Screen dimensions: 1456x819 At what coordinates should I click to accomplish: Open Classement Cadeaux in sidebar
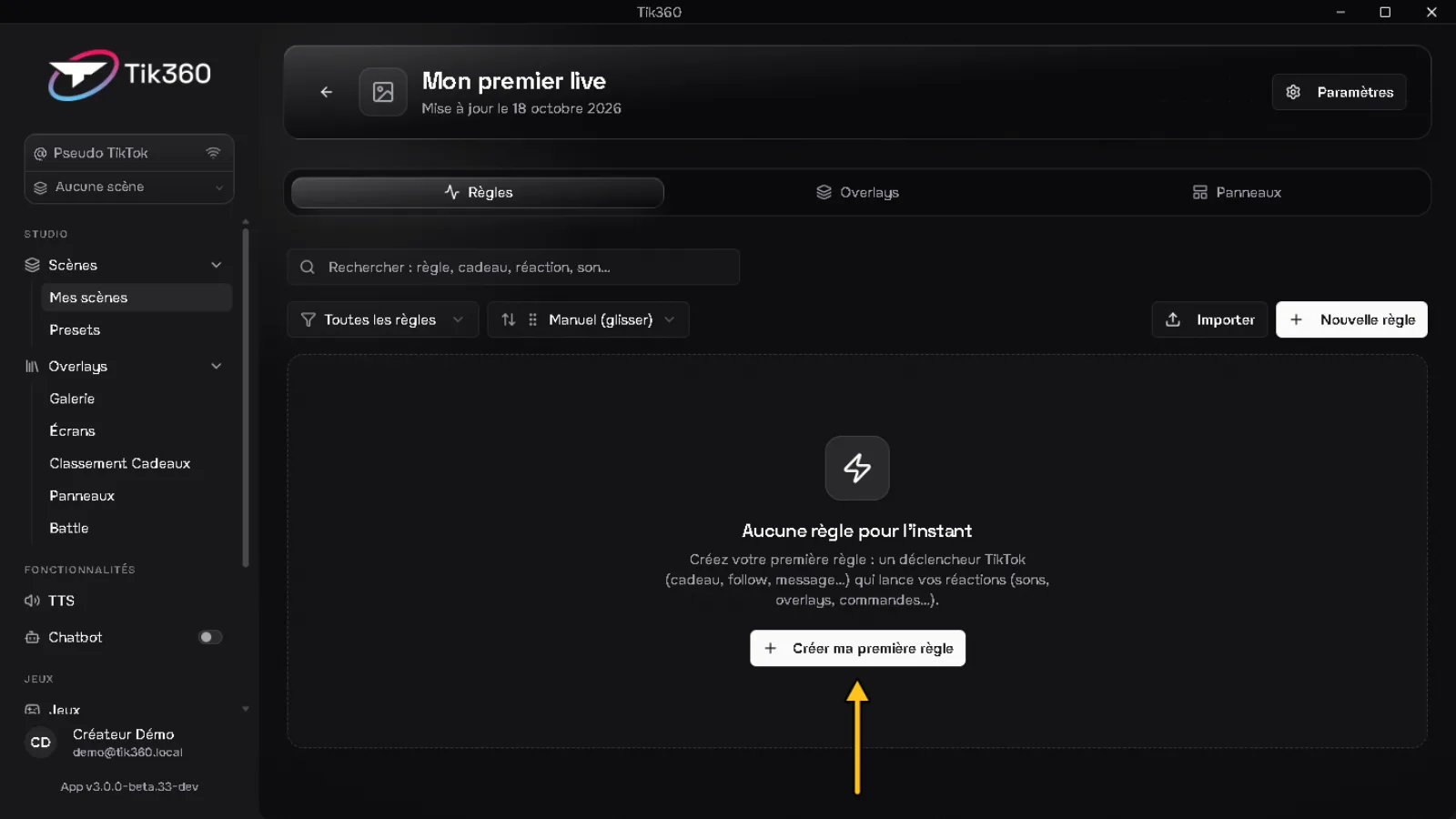click(120, 463)
